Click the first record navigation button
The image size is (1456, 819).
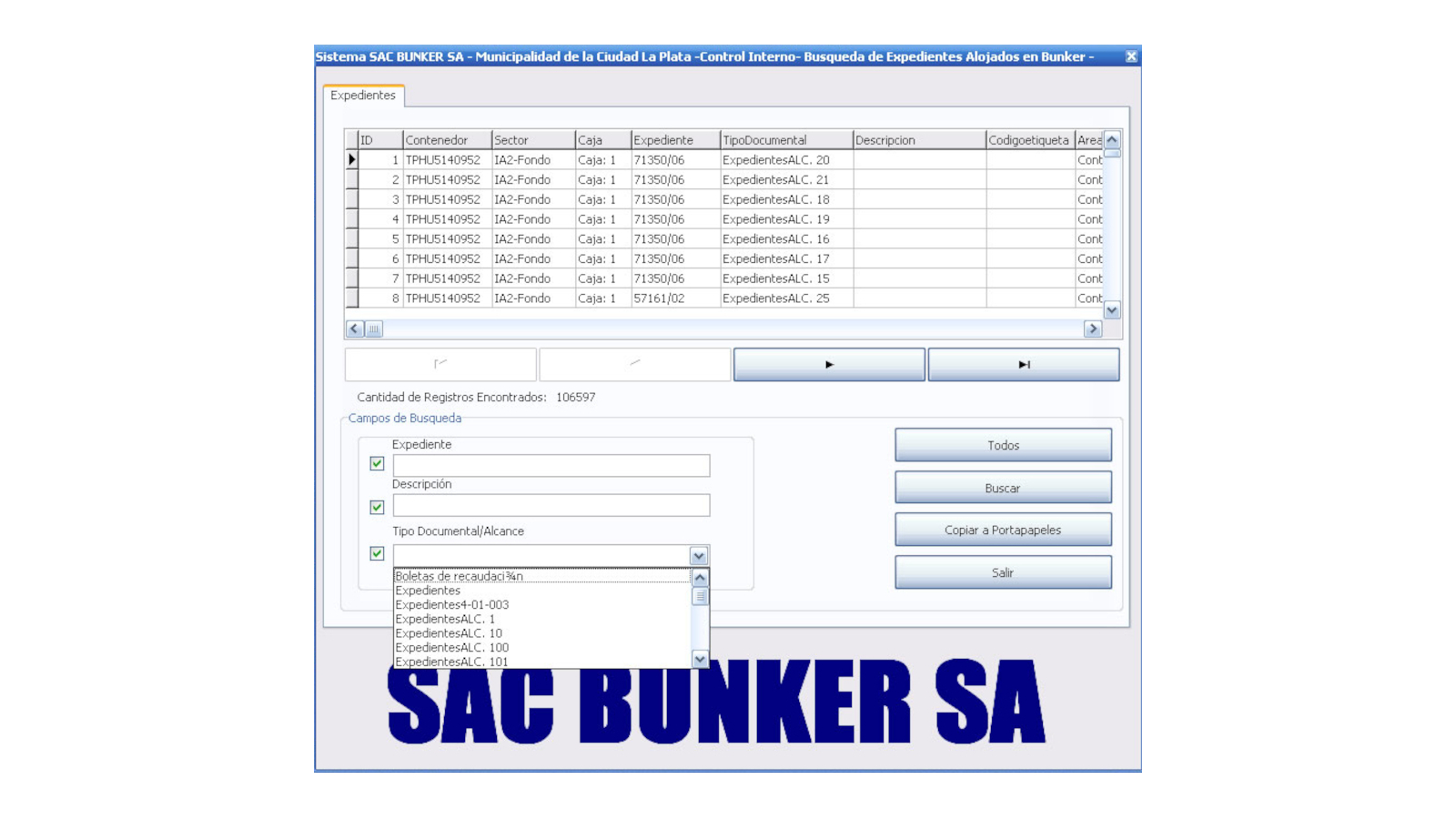tap(440, 364)
